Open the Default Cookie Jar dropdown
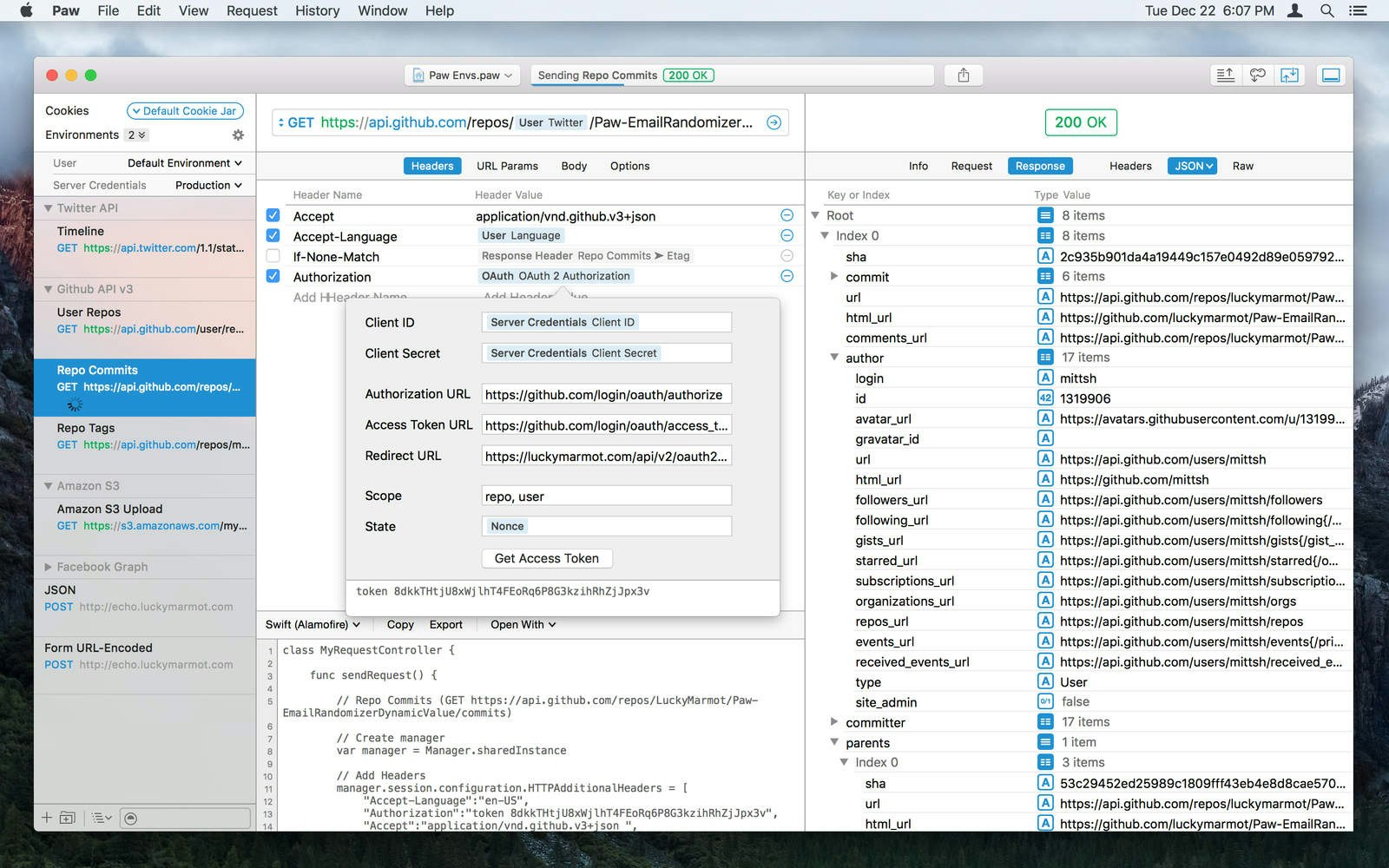Image resolution: width=1389 pixels, height=868 pixels. (185, 111)
